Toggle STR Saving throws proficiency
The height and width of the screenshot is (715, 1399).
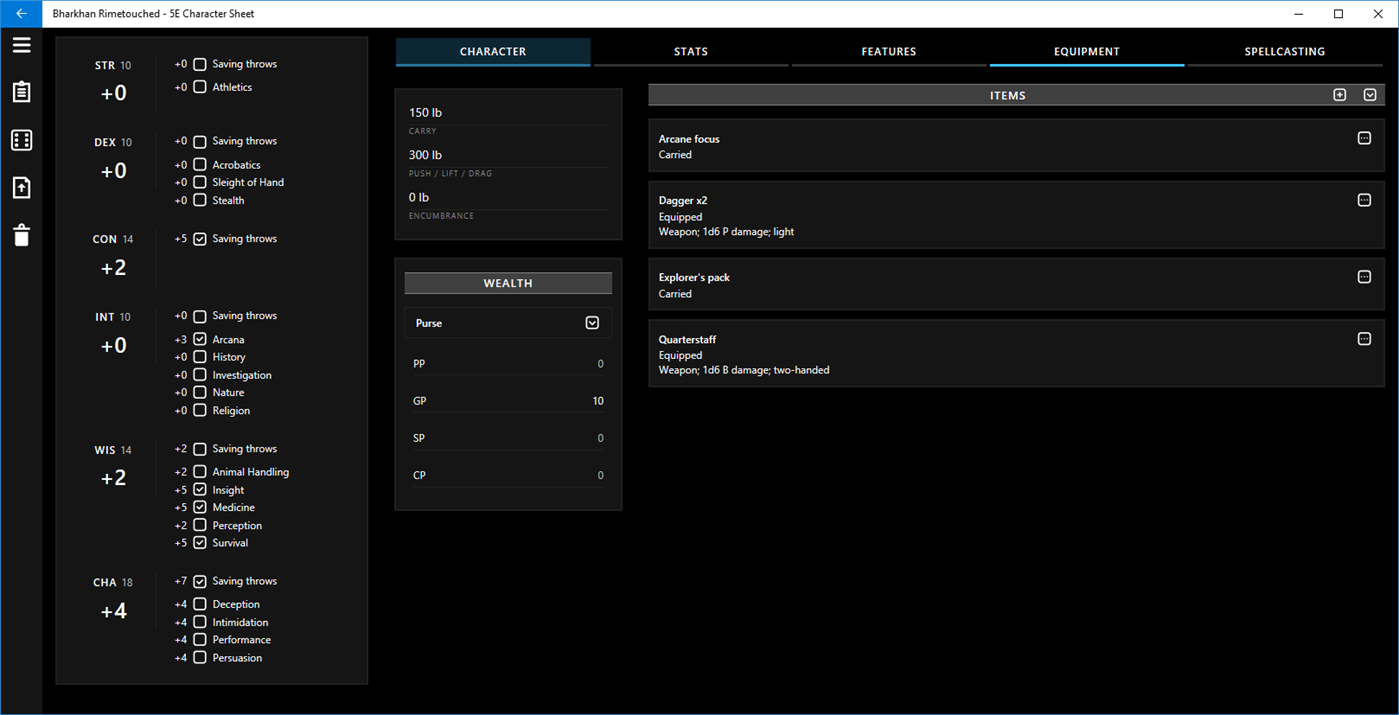pos(200,64)
